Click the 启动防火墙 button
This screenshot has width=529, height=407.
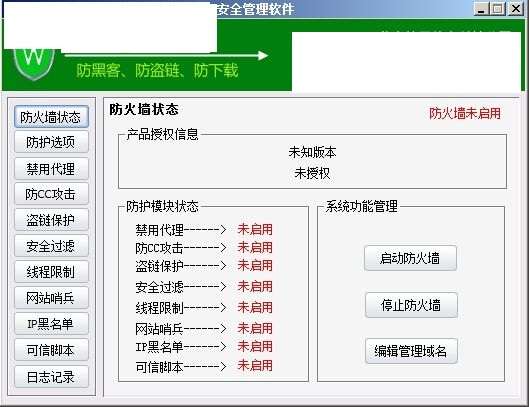pyautogui.click(x=410, y=258)
